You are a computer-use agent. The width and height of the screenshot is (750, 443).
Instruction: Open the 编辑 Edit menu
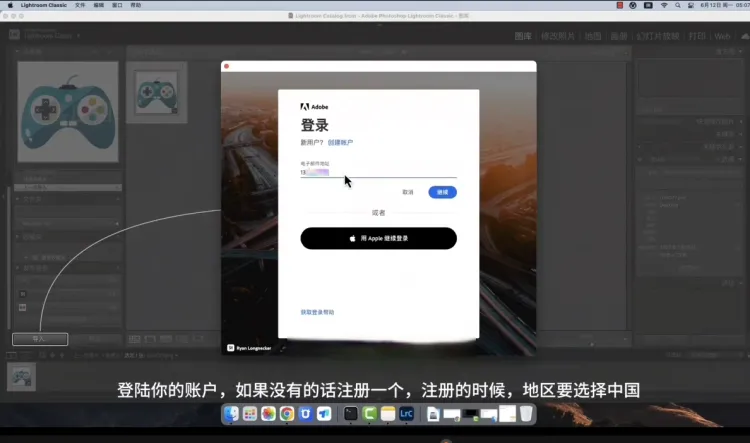click(x=99, y=5)
